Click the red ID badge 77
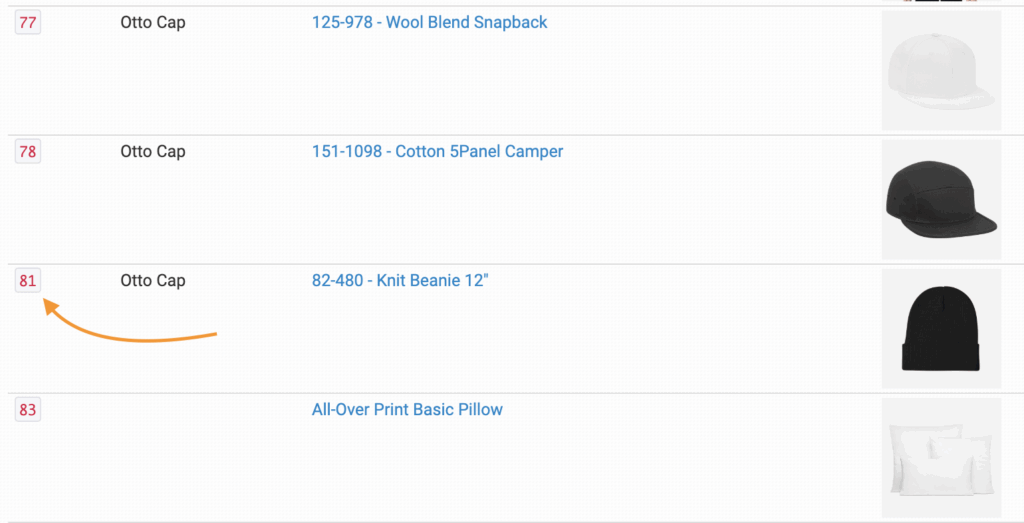1024x523 pixels. tap(27, 23)
